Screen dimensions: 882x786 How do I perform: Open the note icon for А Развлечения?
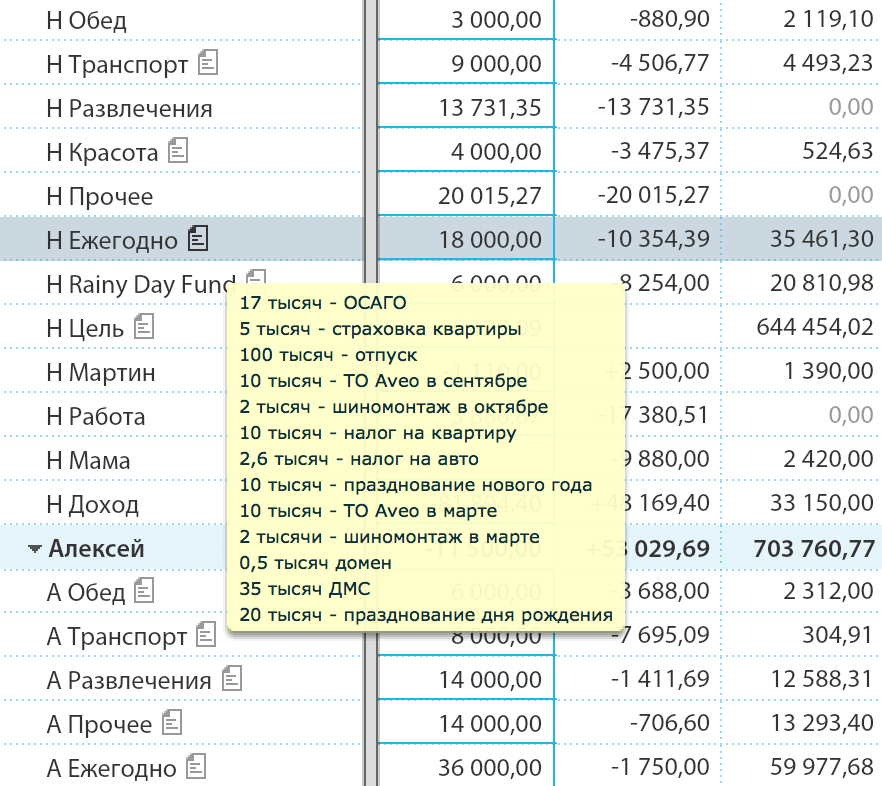[232, 679]
